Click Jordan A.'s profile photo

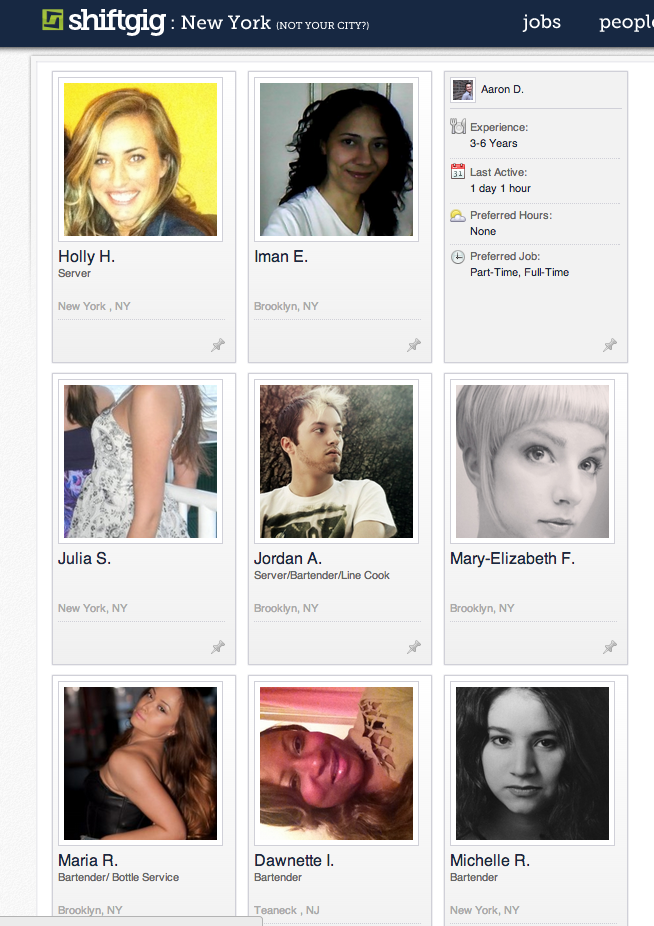(336, 461)
